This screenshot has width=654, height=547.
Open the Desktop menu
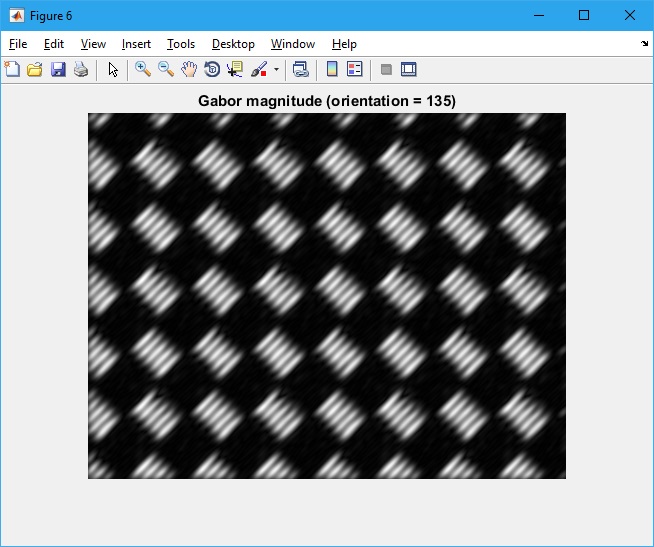coord(233,44)
